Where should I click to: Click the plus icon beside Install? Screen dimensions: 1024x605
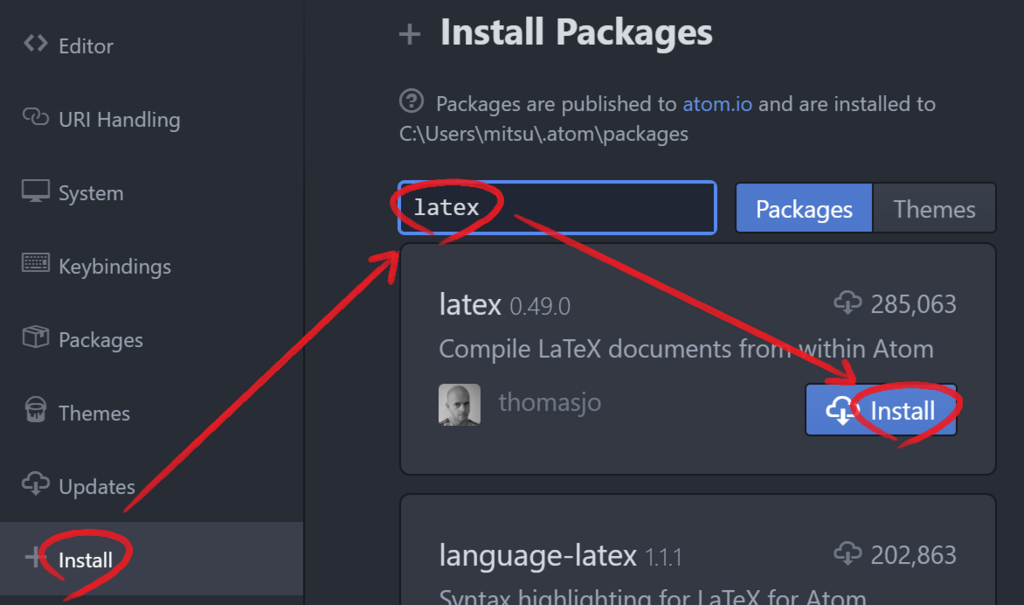[35, 558]
